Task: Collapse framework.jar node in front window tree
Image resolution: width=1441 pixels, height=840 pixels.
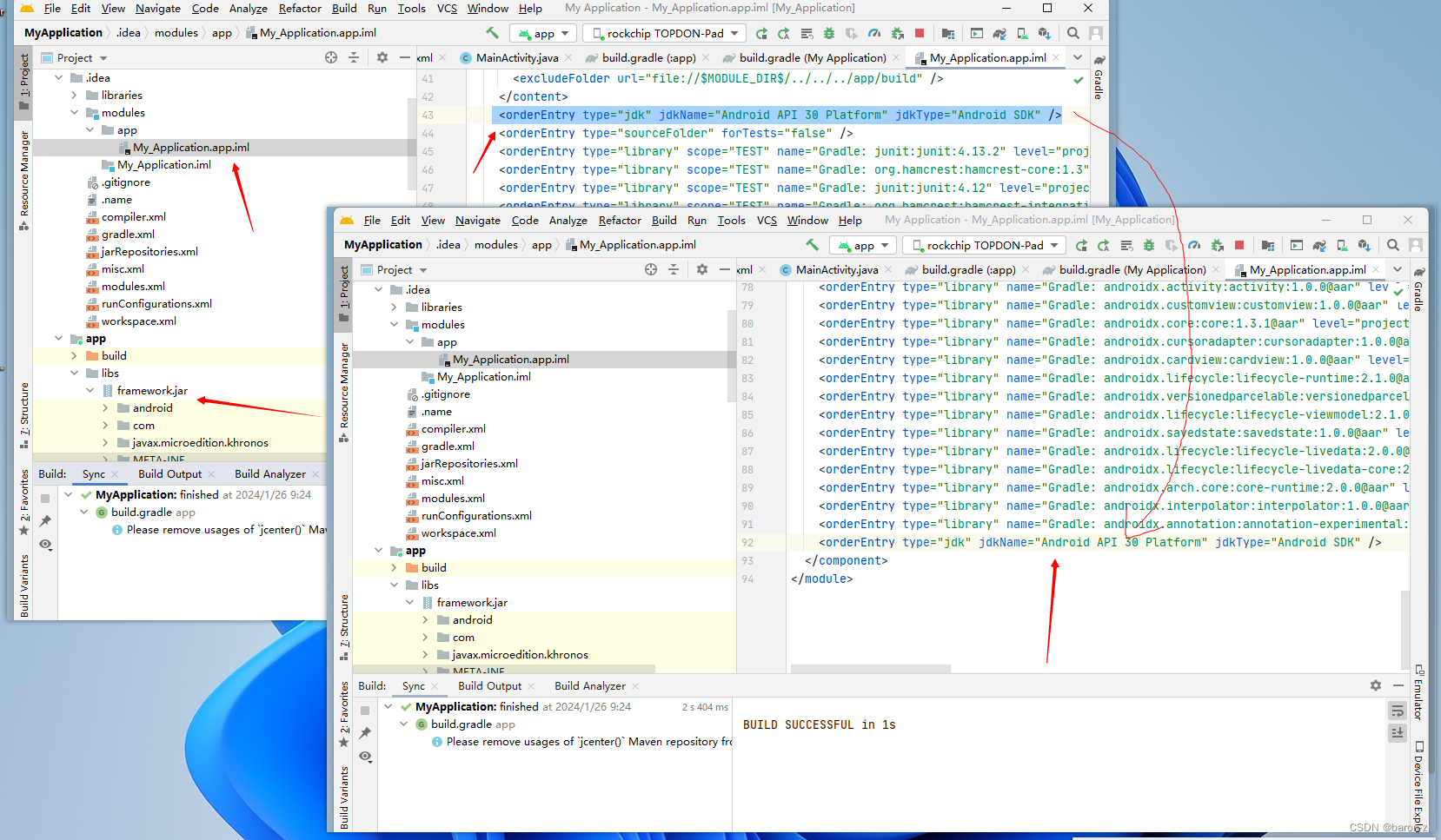Action: [410, 602]
